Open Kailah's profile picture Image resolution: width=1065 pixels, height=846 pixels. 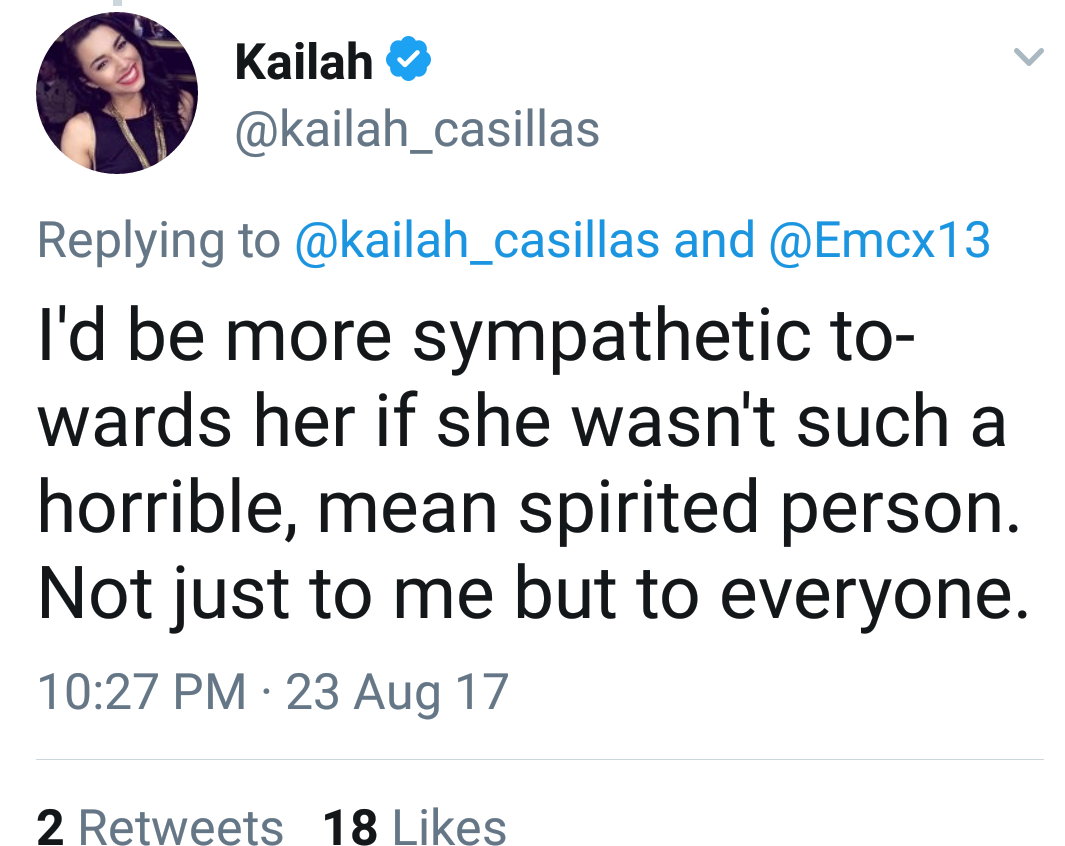(x=117, y=93)
